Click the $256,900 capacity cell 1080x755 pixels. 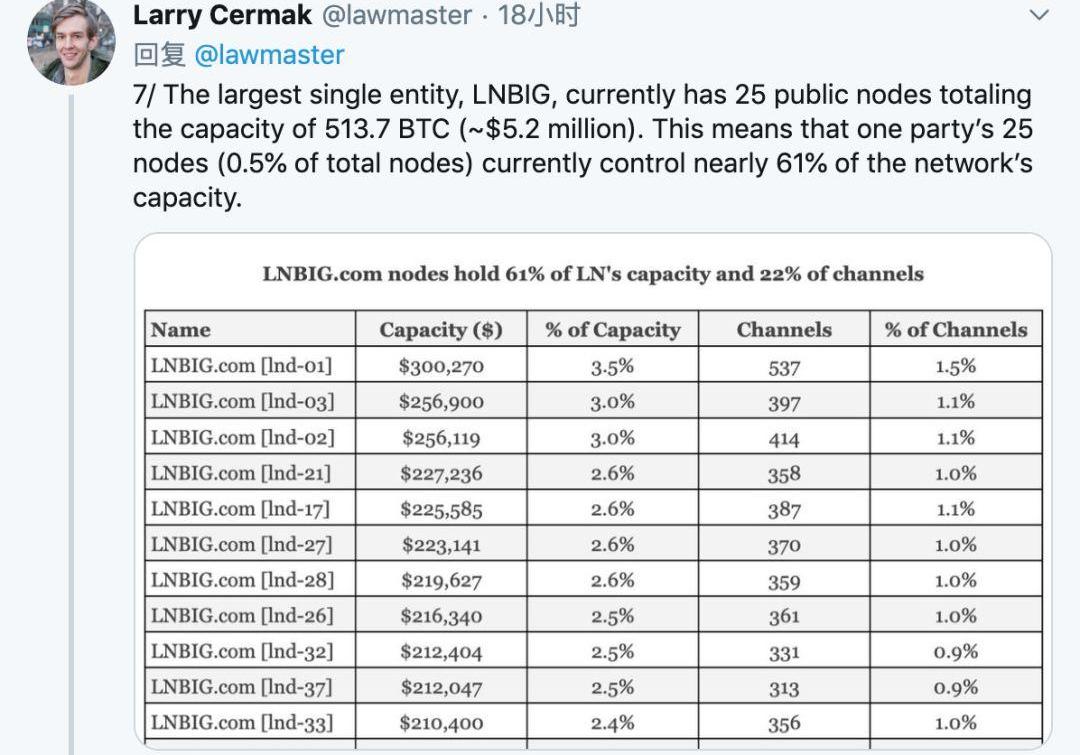(440, 402)
